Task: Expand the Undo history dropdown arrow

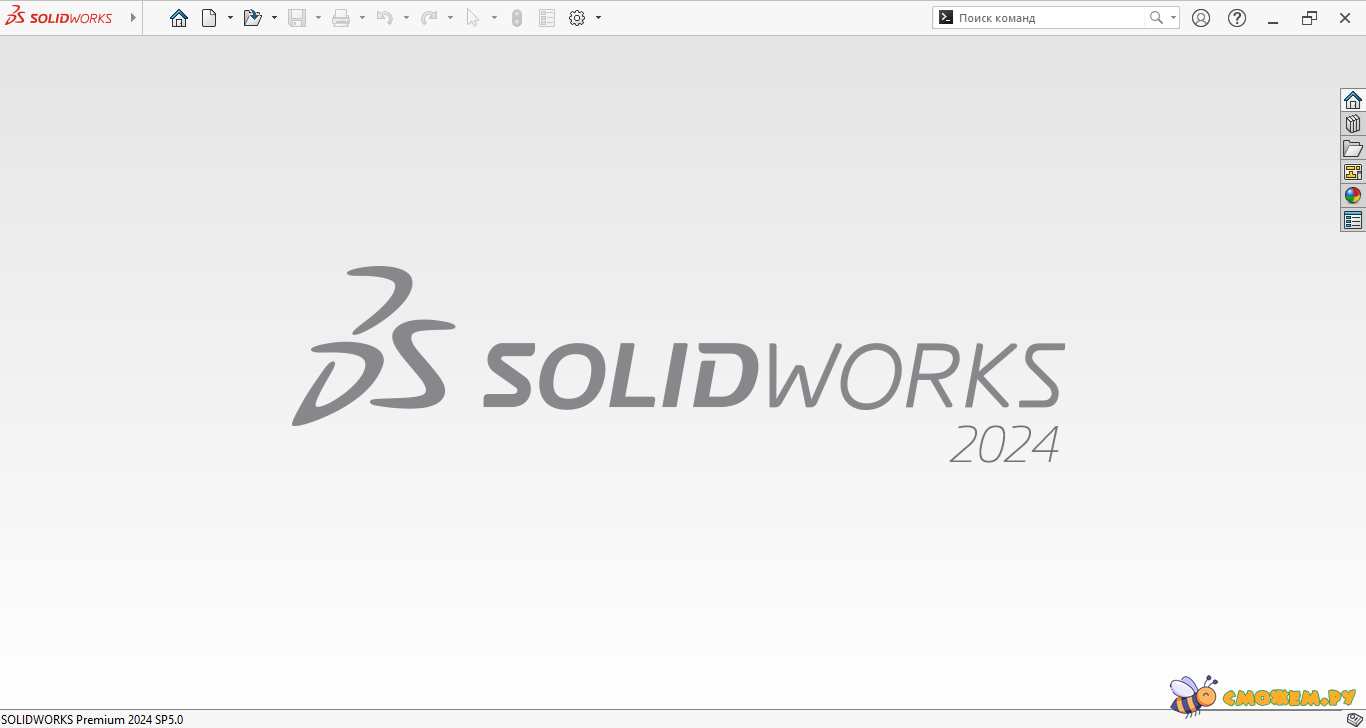Action: 406,18
